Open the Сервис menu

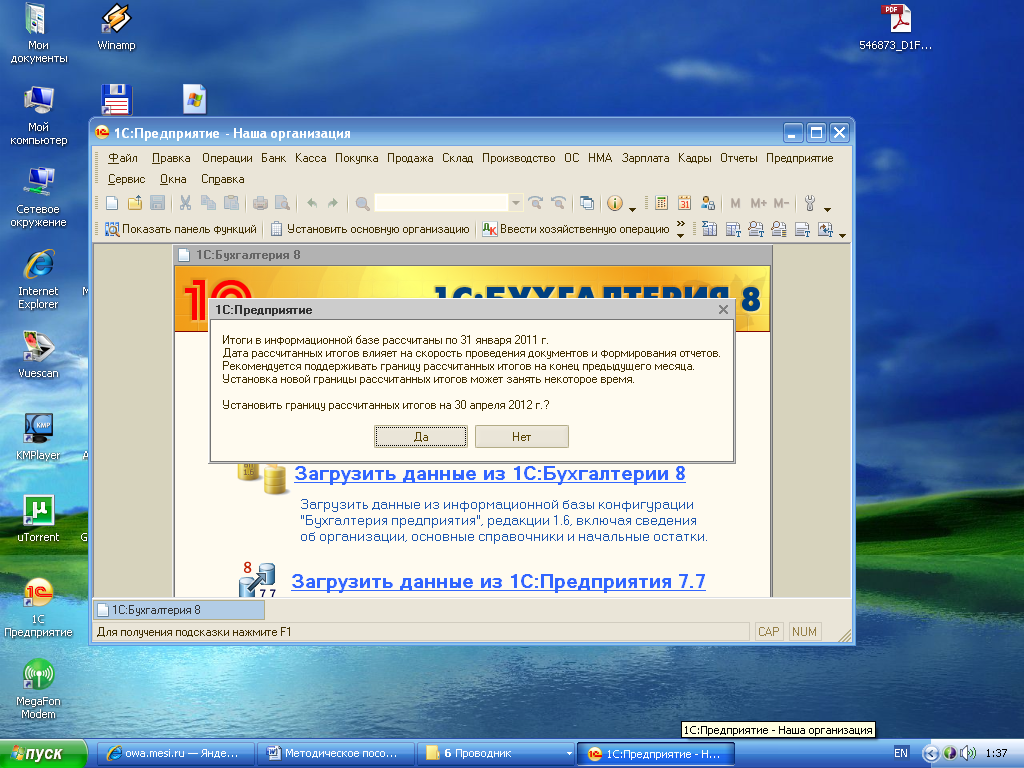(127, 179)
